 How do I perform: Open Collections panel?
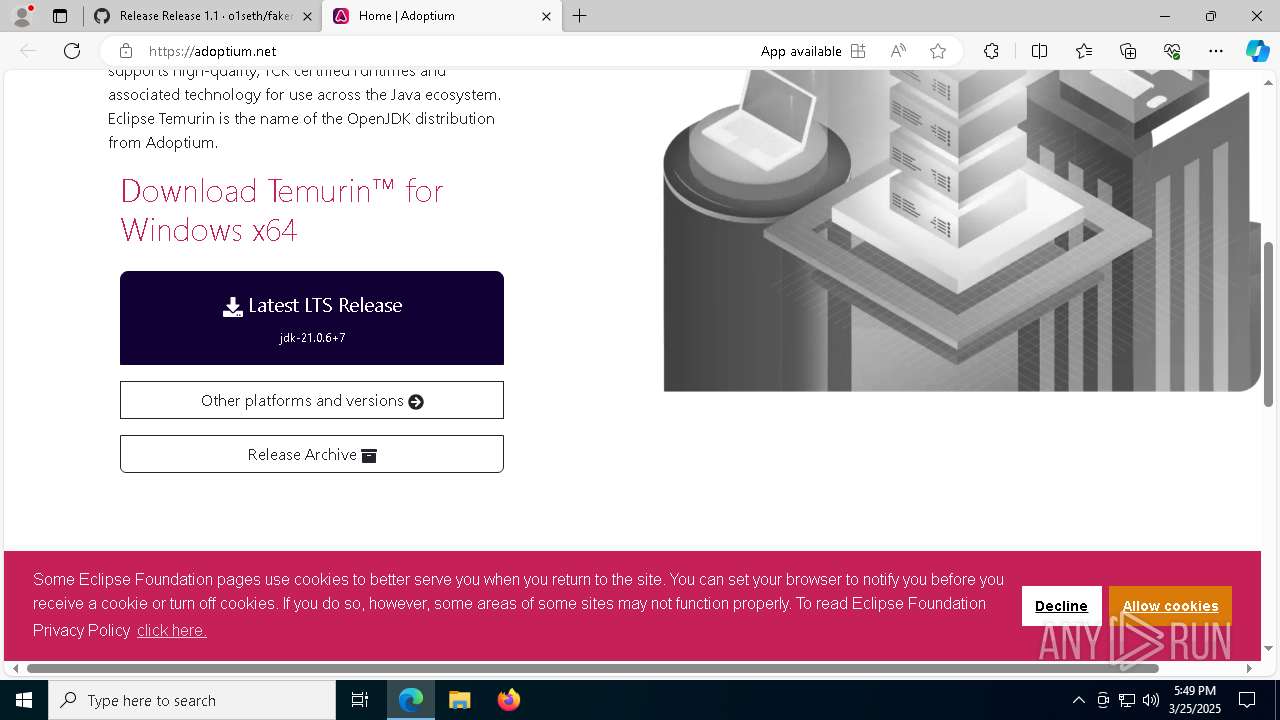(1128, 51)
